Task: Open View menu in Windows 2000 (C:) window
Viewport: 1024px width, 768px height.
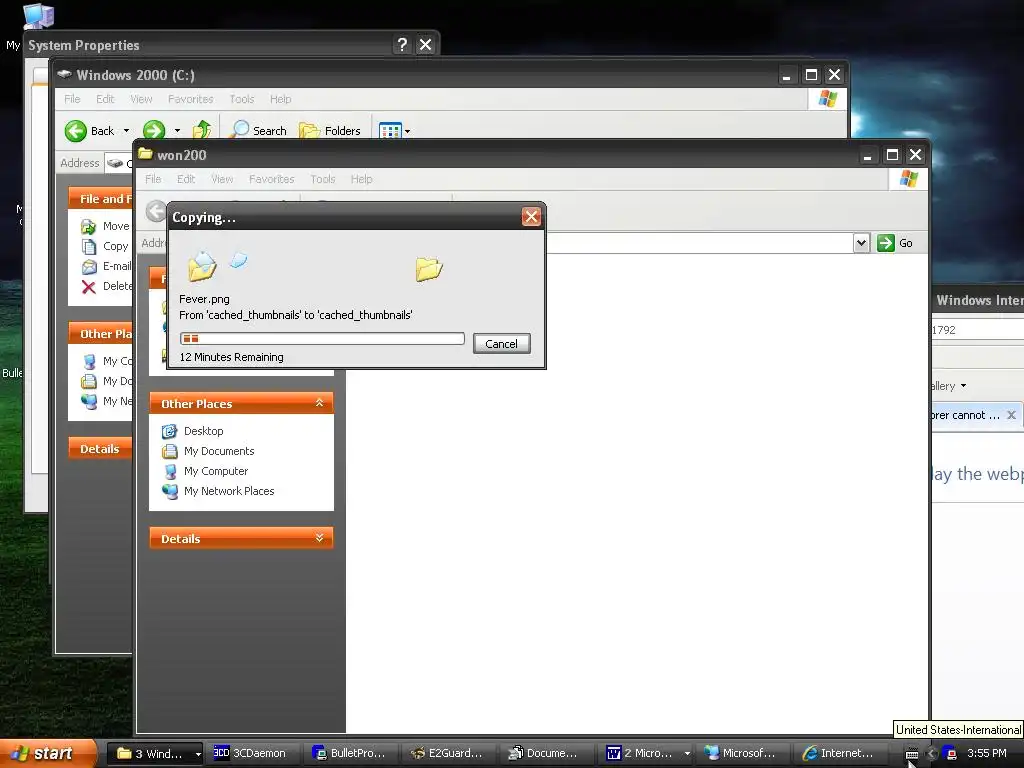Action: [x=141, y=99]
